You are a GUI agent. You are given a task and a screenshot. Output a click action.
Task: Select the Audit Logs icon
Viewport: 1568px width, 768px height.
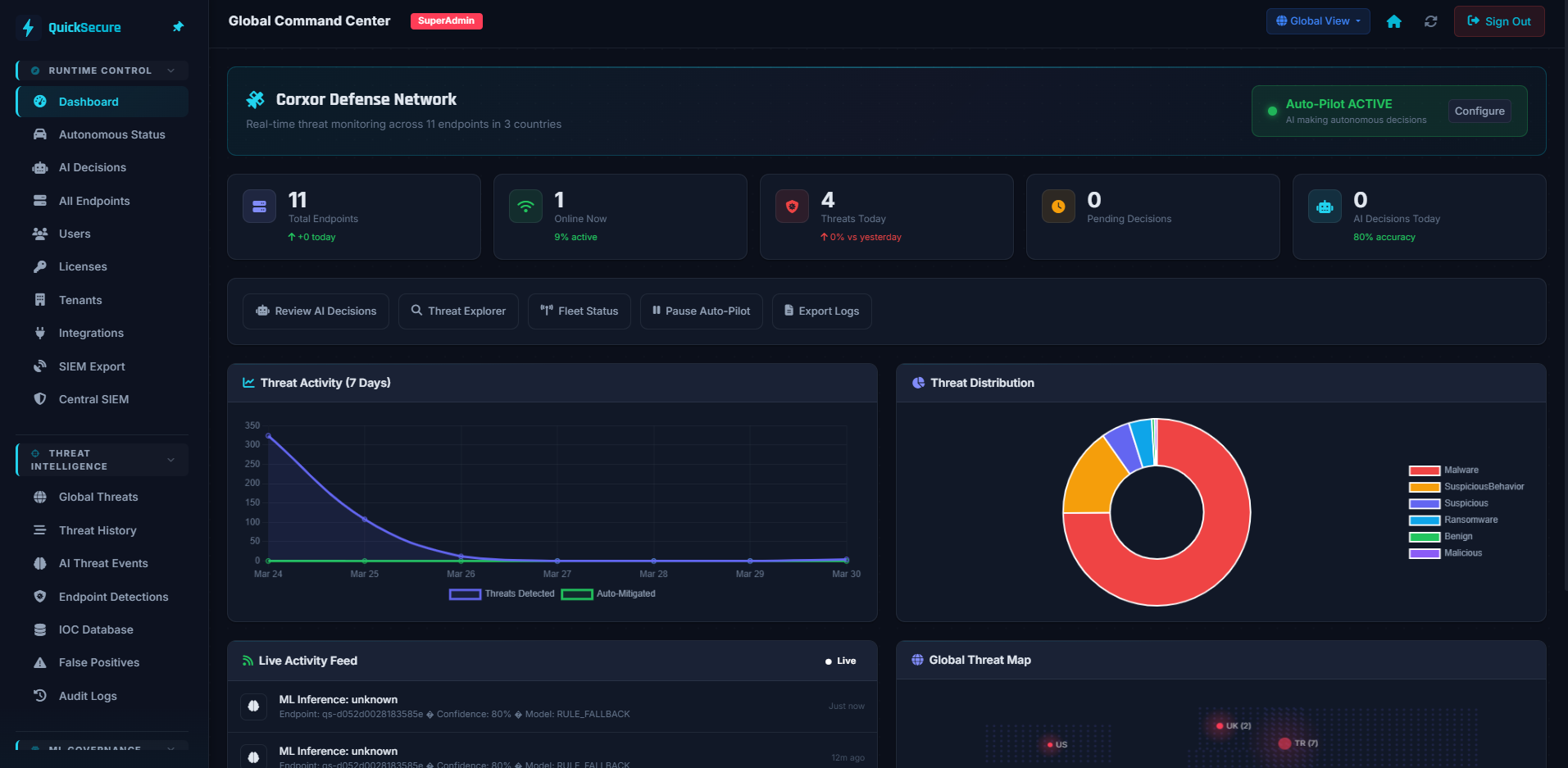(39, 696)
